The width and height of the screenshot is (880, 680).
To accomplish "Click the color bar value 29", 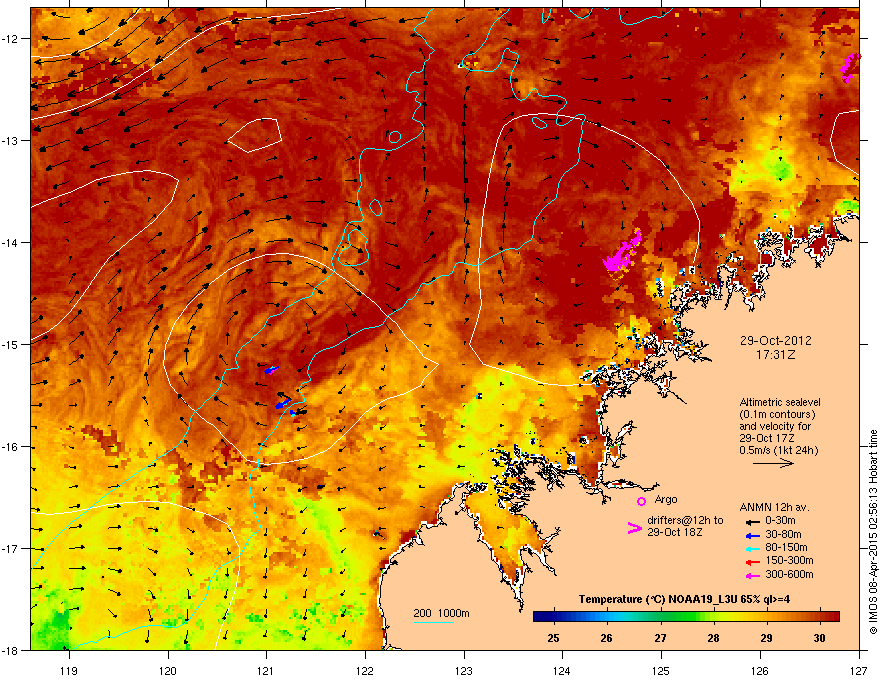I will pyautogui.click(x=767, y=638).
